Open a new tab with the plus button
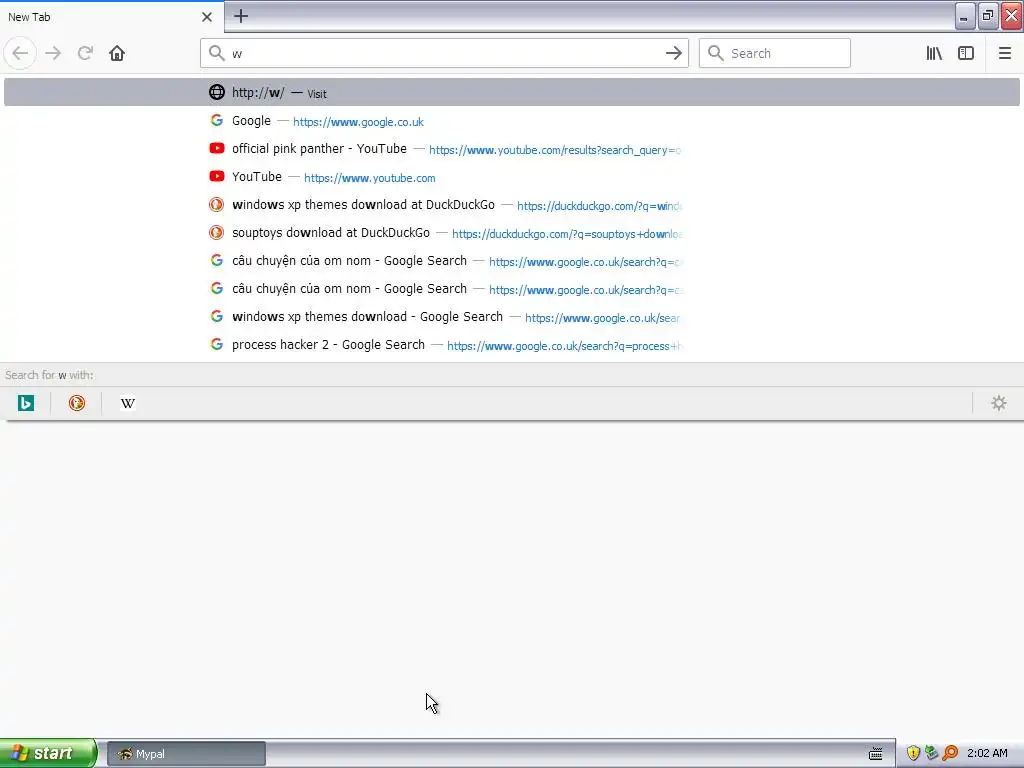This screenshot has height=768, width=1024. (x=241, y=16)
